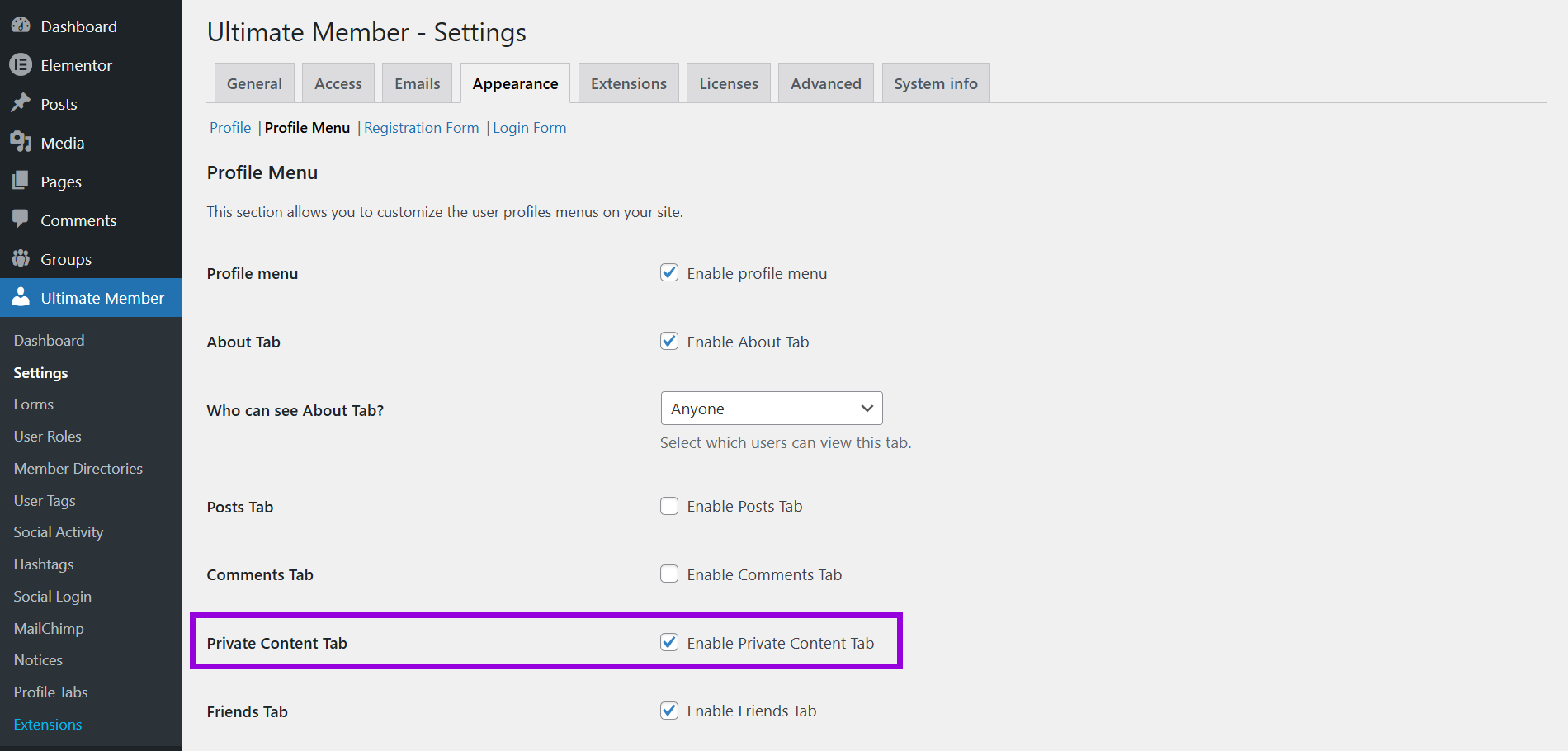Click the Enable Friends Tab label
Viewport: 1568px width, 751px height.
tap(751, 711)
